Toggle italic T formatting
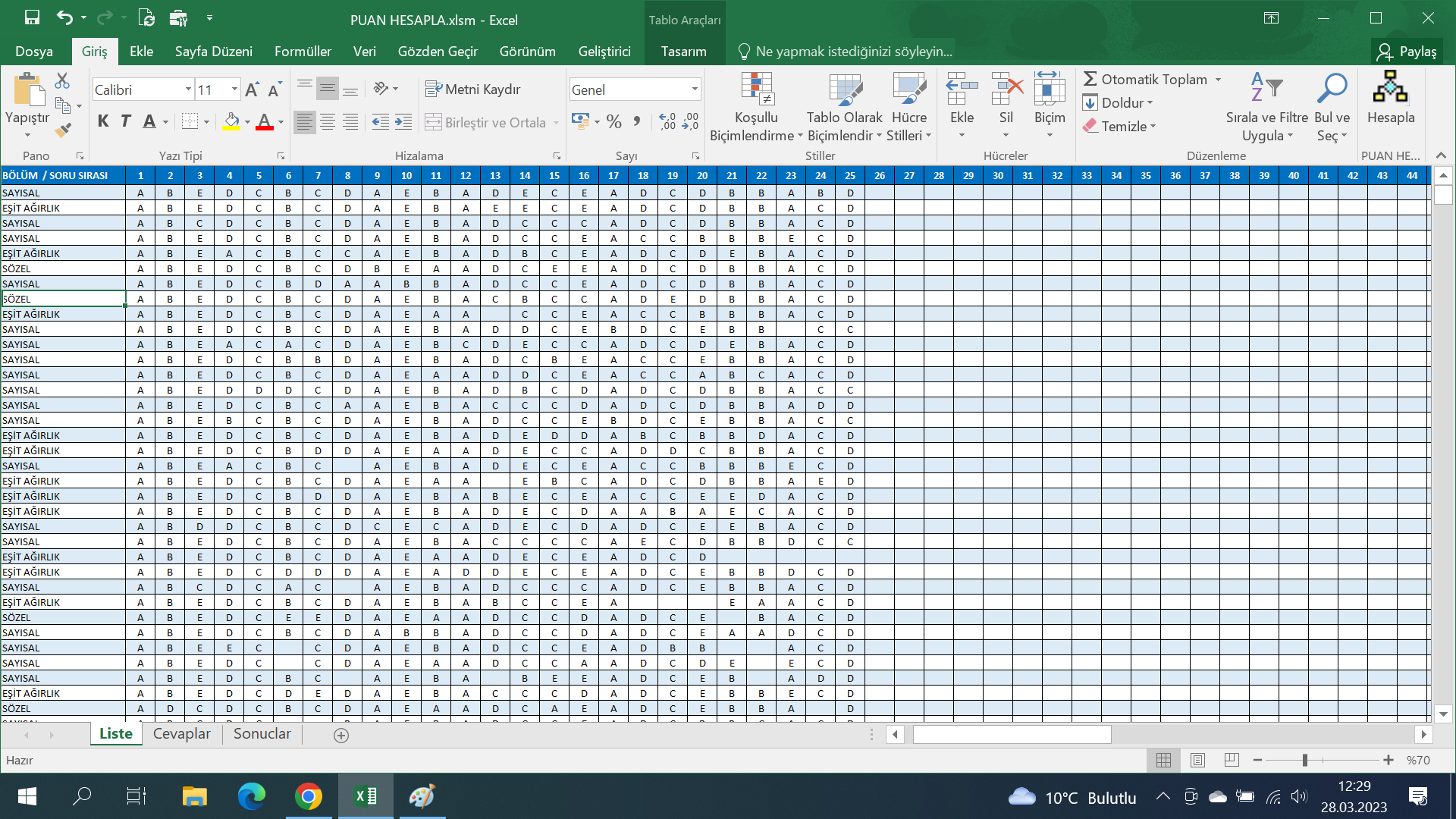 pyautogui.click(x=126, y=121)
